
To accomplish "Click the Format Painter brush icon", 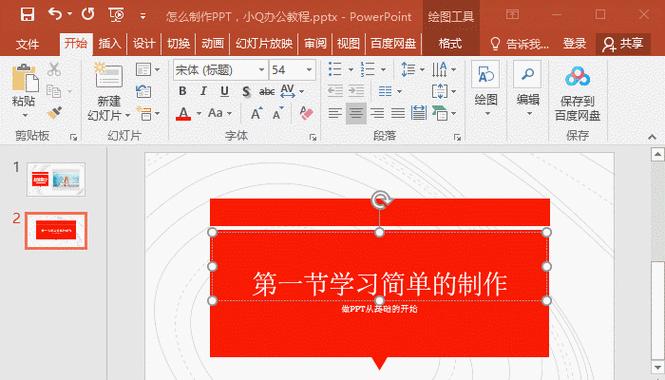I will (x=54, y=113).
